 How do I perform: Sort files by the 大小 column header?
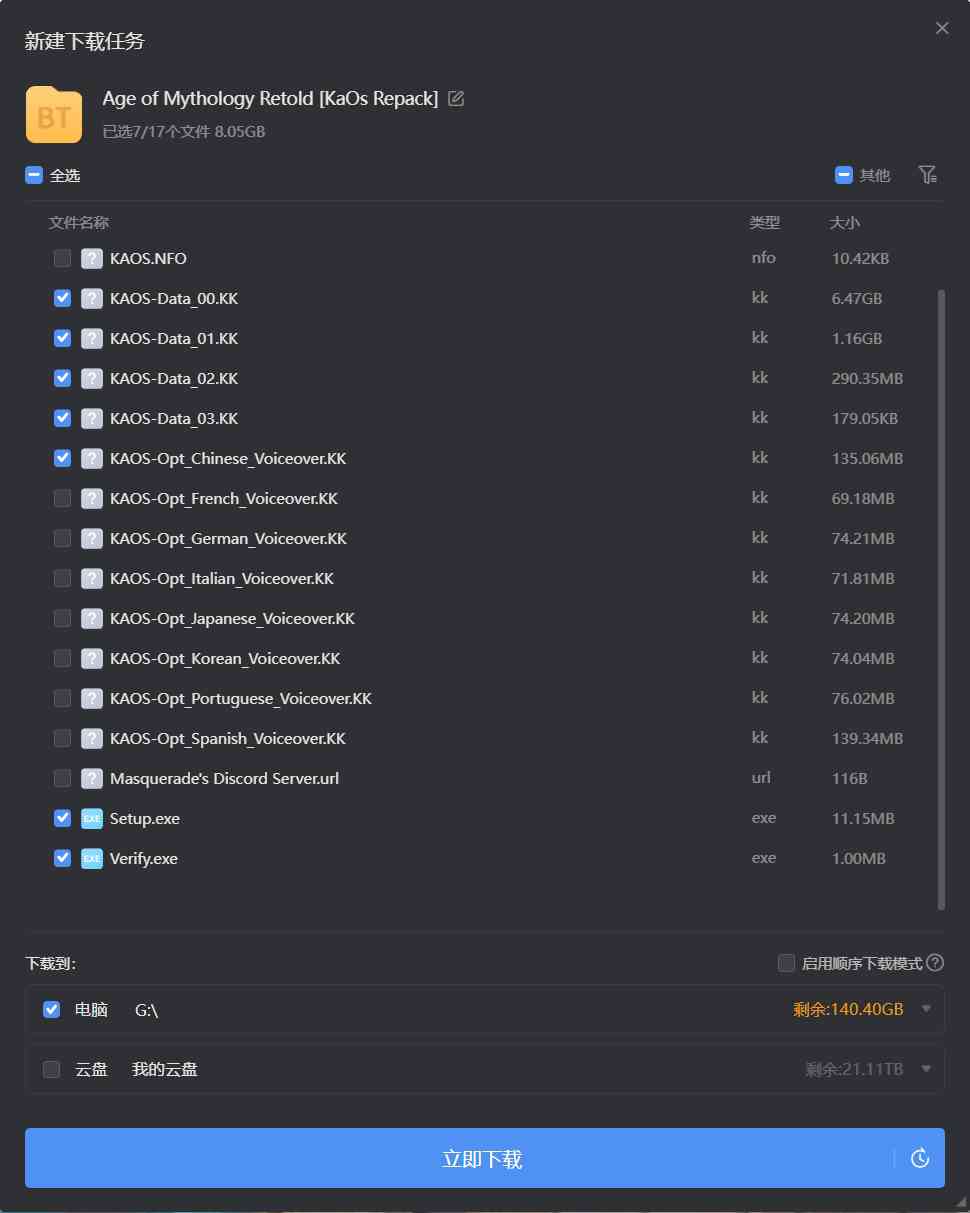point(844,222)
